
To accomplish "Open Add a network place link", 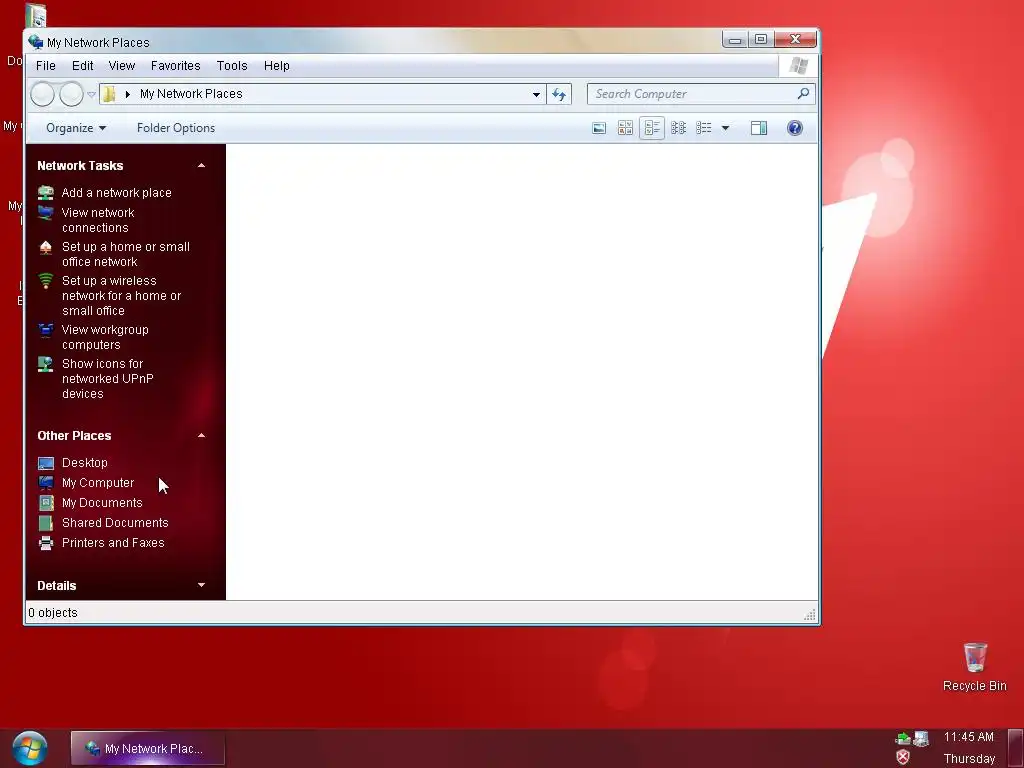I will point(116,193).
